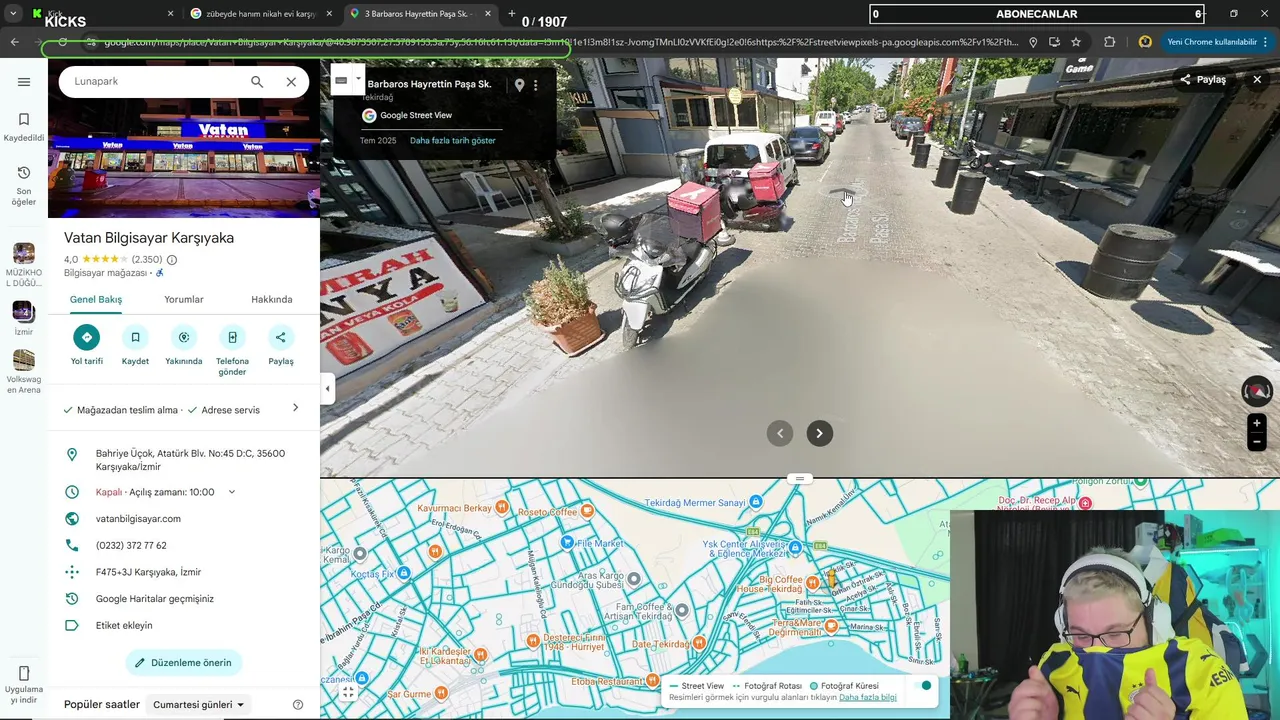
Task: Open the Chrome three-dot menu
Action: tap(1265, 42)
